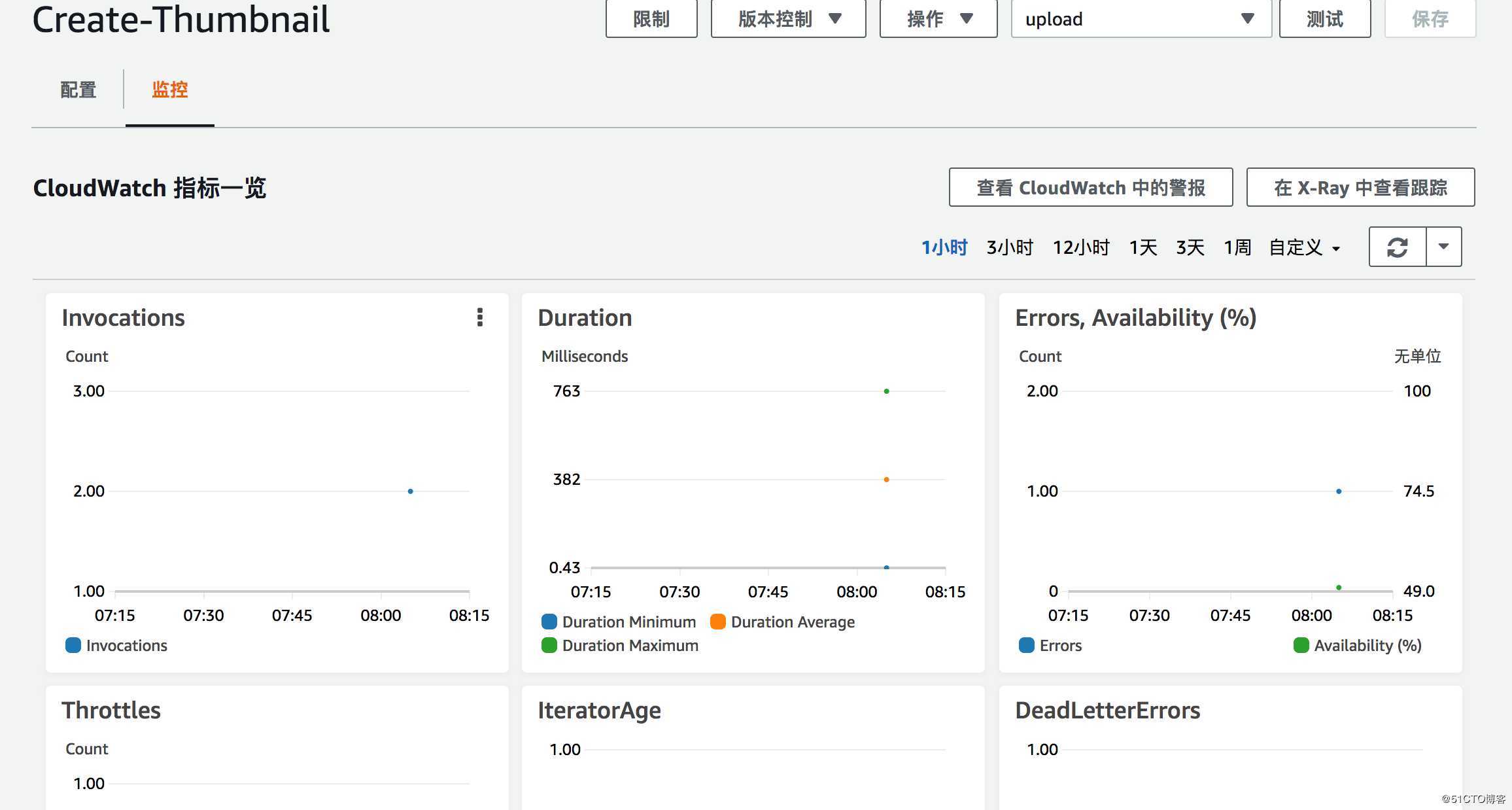This screenshot has width=1512, height=810.
Task: Choose the 3天 time range
Action: (x=1190, y=247)
